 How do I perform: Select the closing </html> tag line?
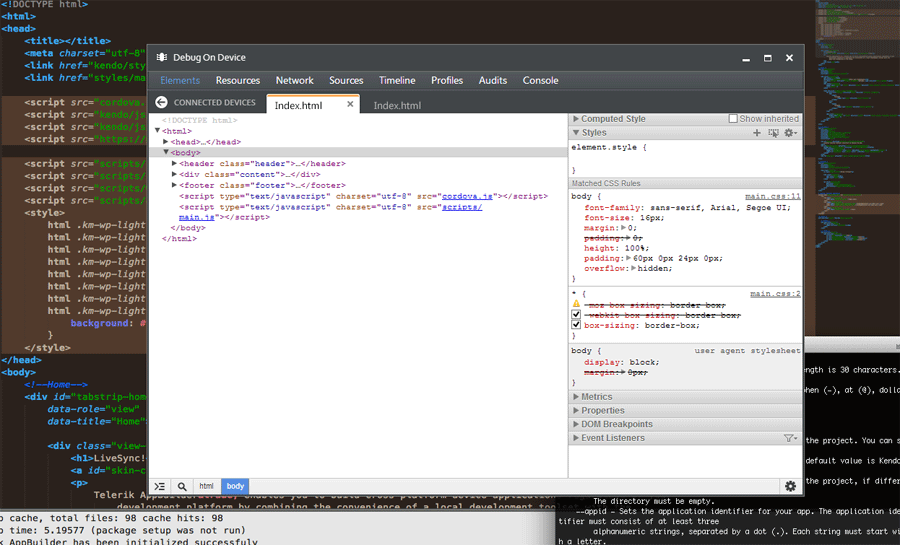(179, 239)
